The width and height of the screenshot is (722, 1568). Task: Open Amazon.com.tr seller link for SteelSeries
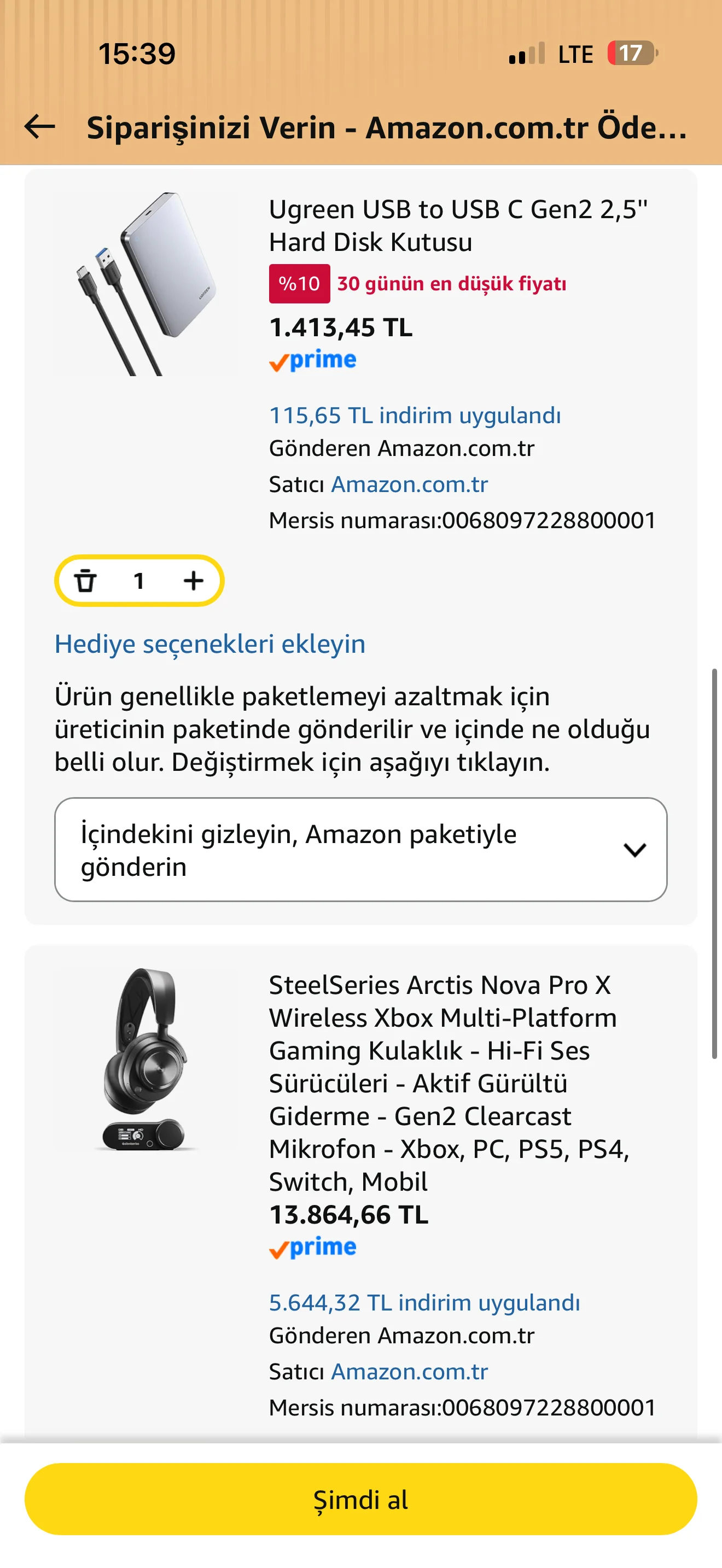pyautogui.click(x=409, y=1371)
